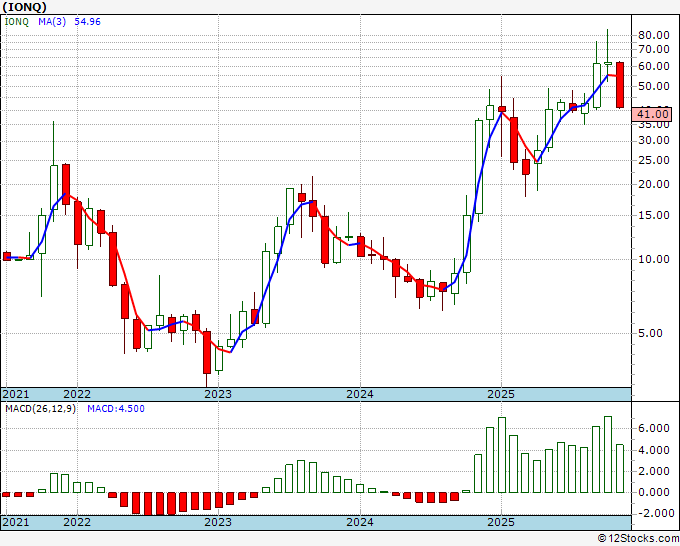Click the 20.00 price axis label

pyautogui.click(x=654, y=184)
